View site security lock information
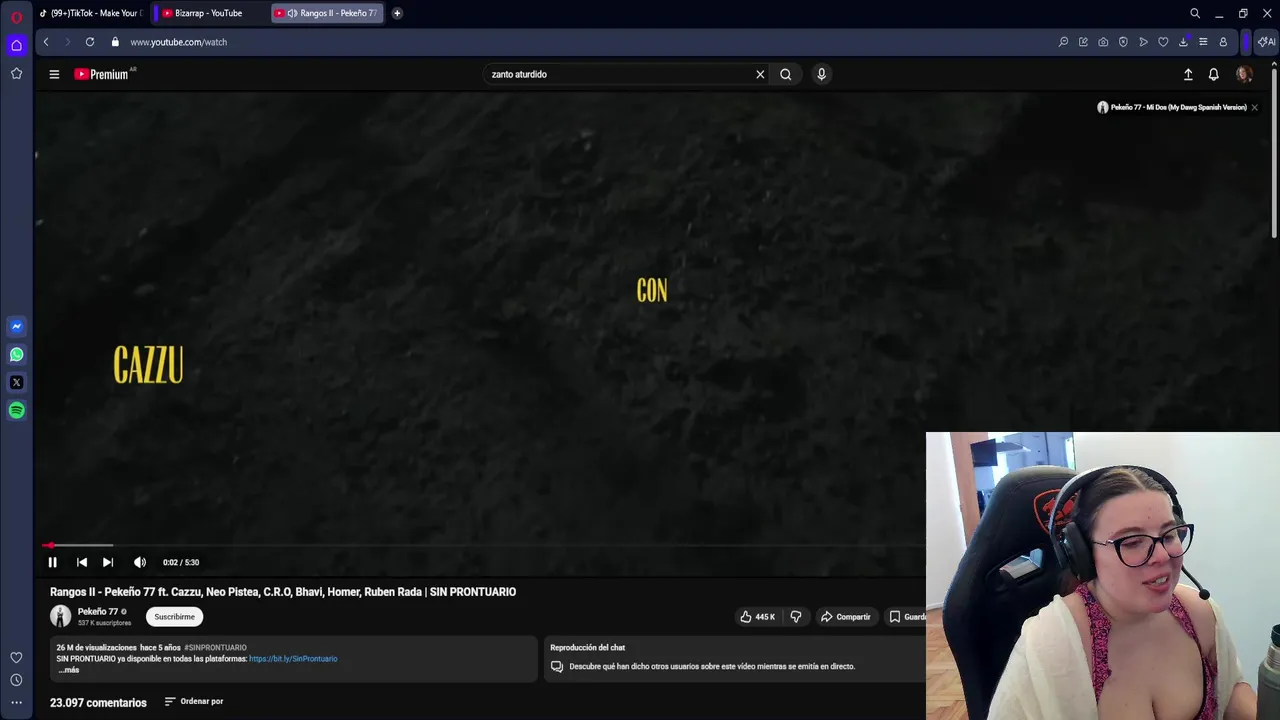The height and width of the screenshot is (720, 1280). (115, 42)
